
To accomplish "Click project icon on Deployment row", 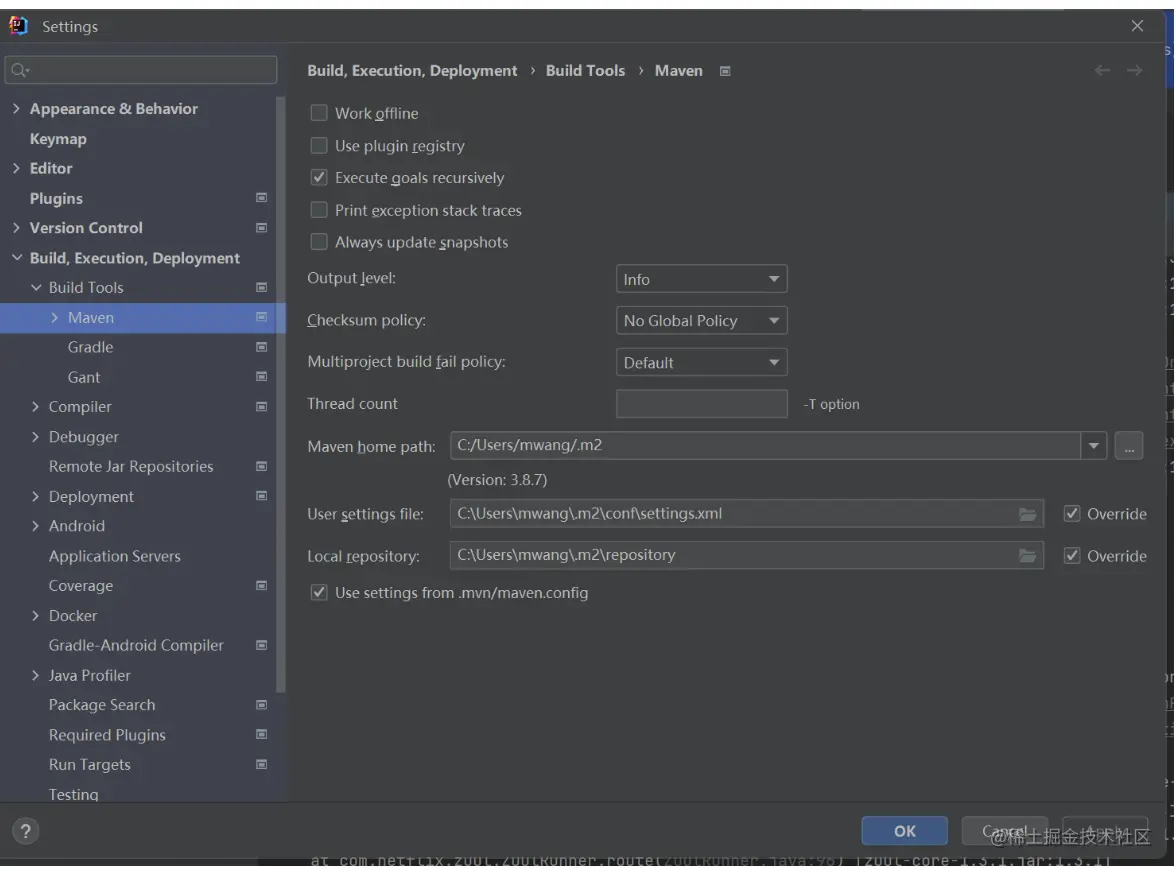I will pos(261,496).
